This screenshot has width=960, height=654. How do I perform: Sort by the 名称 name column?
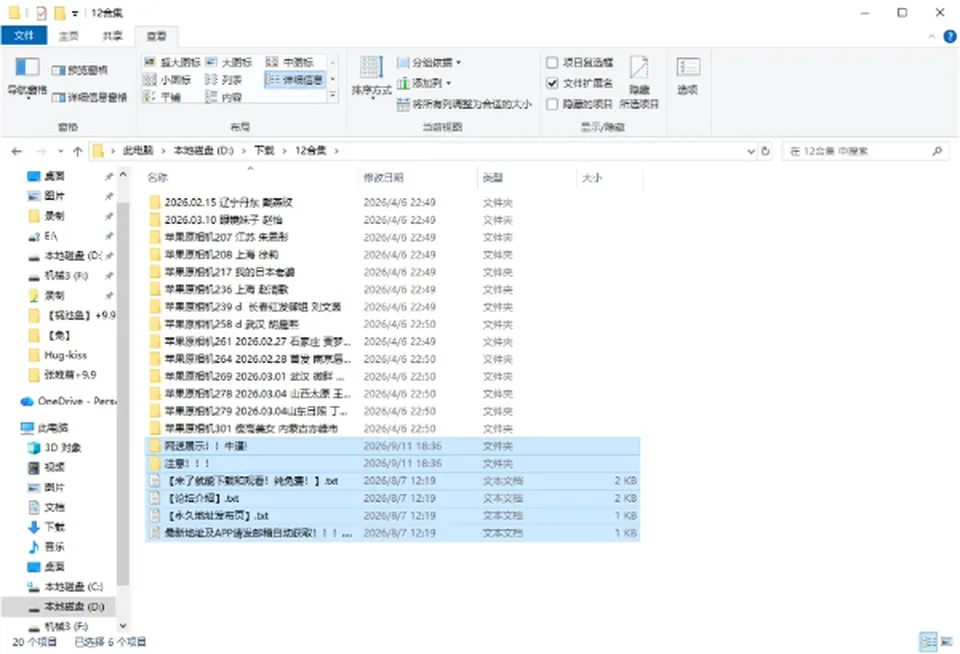[x=250, y=178]
